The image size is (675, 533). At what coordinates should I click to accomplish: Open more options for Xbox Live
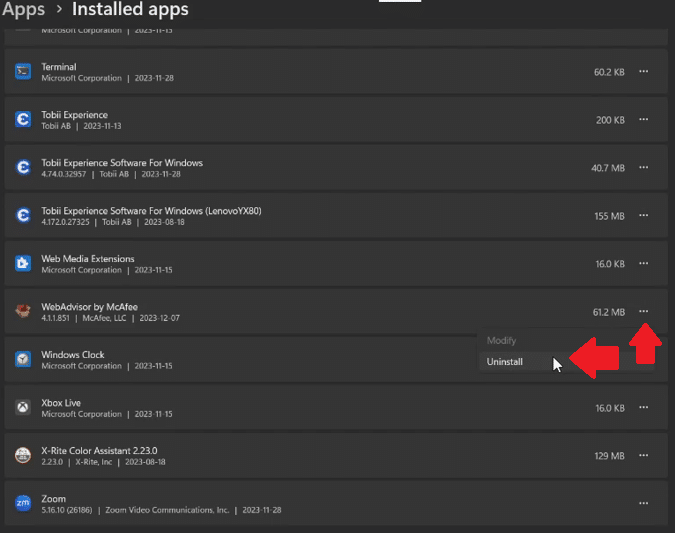(x=644, y=407)
